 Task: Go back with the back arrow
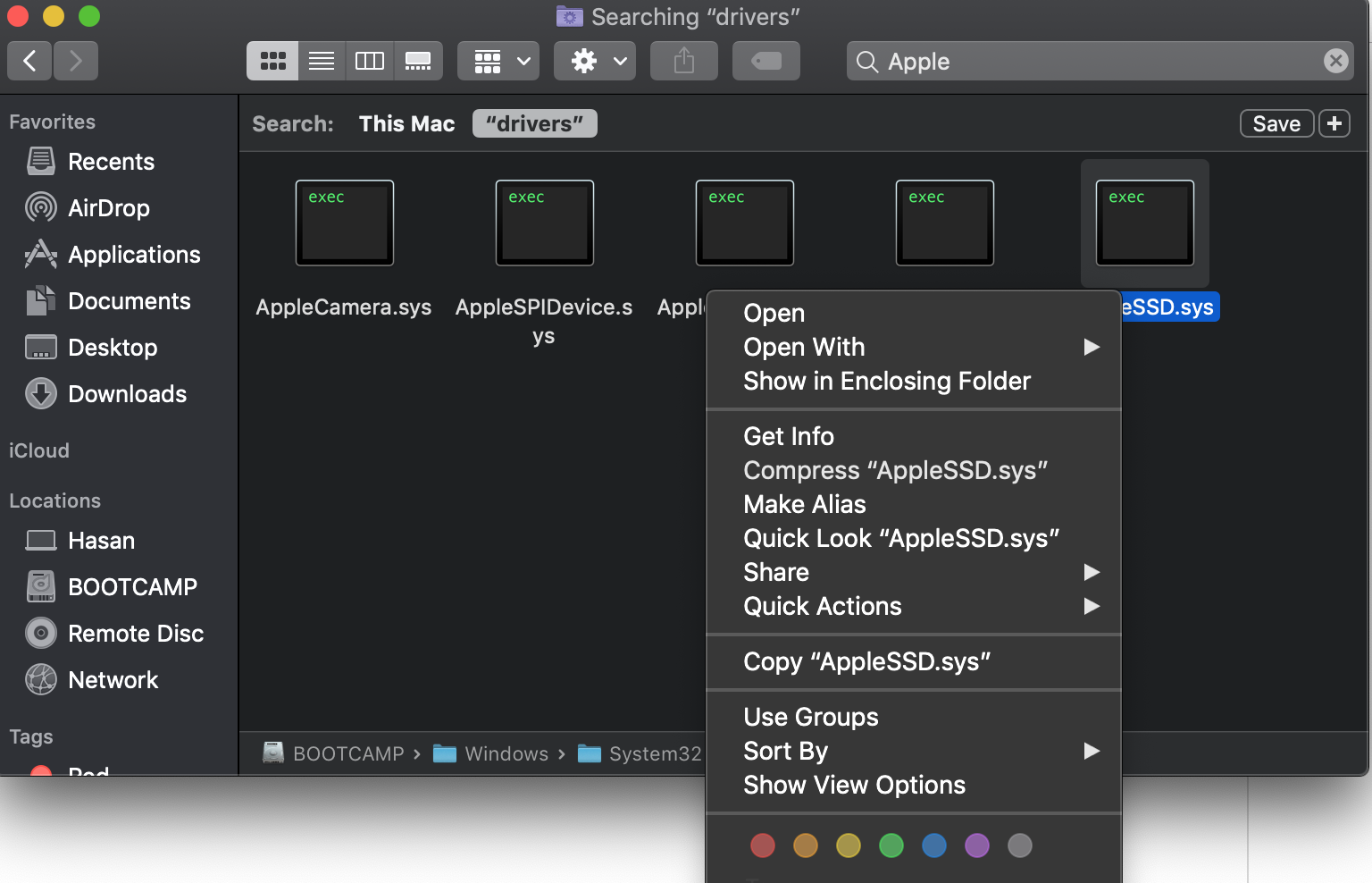(x=29, y=61)
